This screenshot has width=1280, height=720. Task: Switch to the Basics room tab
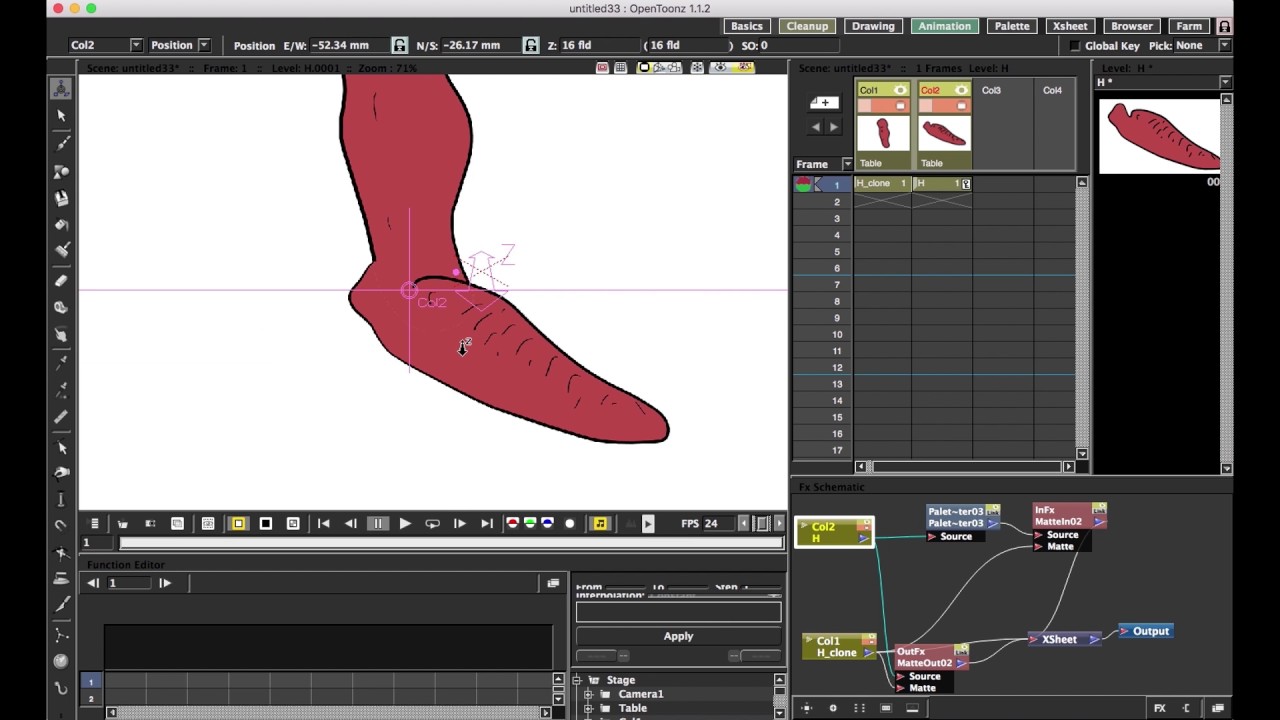(747, 26)
